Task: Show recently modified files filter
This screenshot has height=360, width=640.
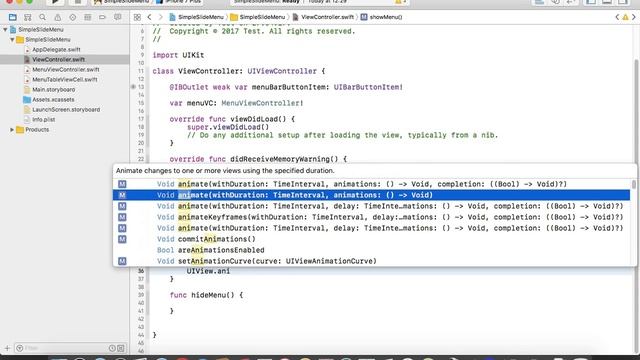Action: [112, 348]
